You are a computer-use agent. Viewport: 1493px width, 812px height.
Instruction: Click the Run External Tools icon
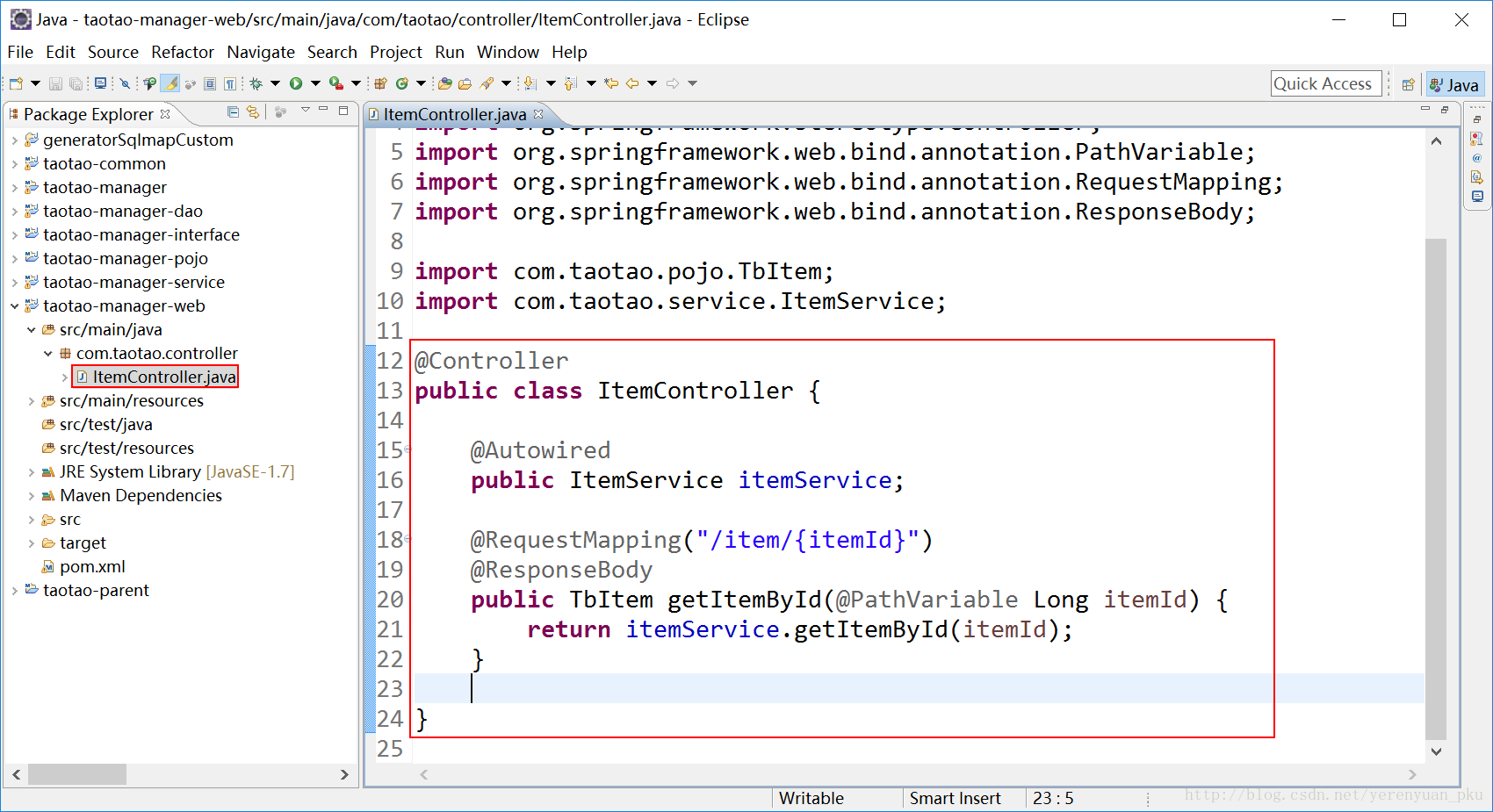pos(336,83)
